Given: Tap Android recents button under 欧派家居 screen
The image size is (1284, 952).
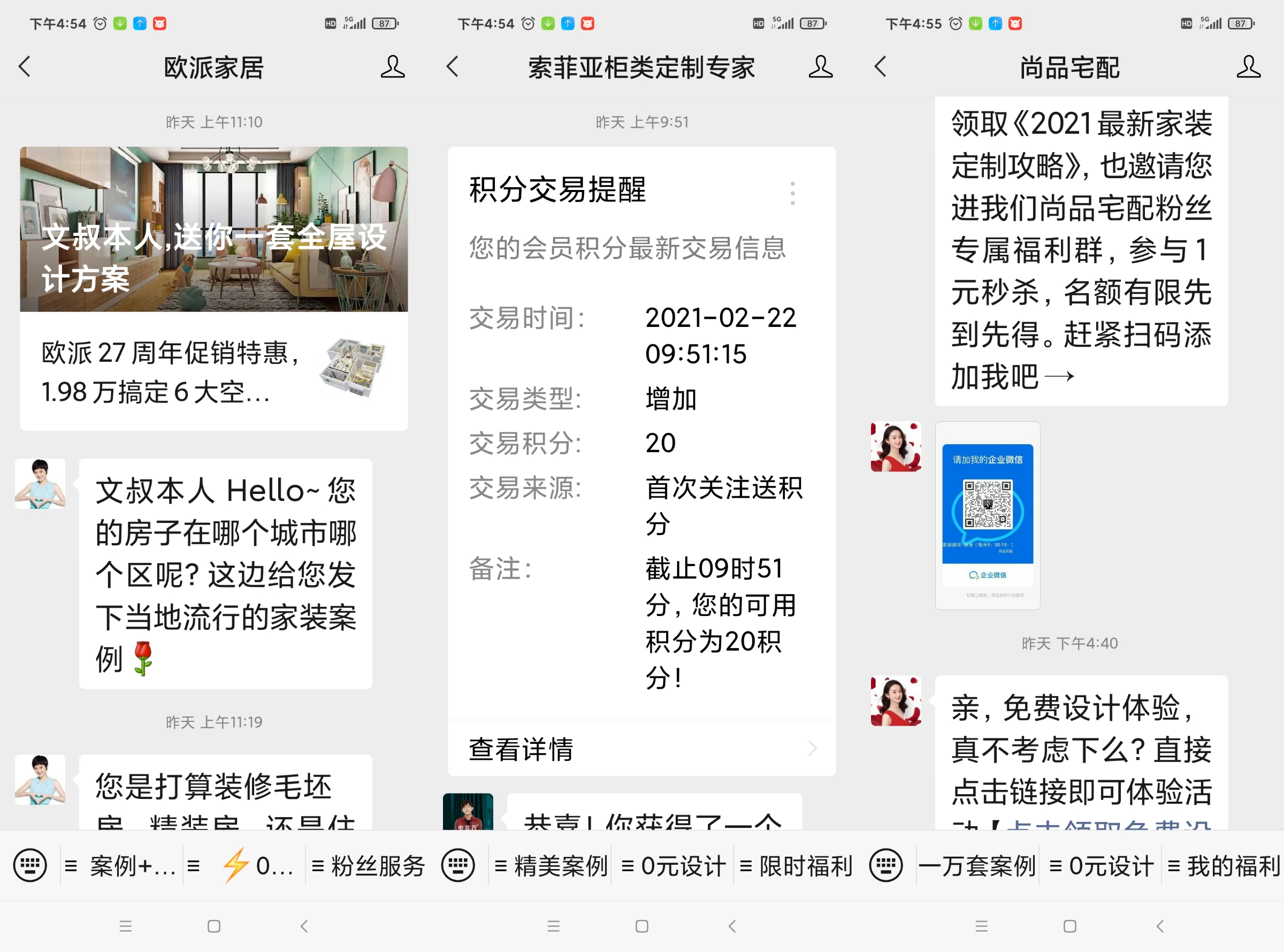Looking at the screenshot, I should (x=126, y=926).
